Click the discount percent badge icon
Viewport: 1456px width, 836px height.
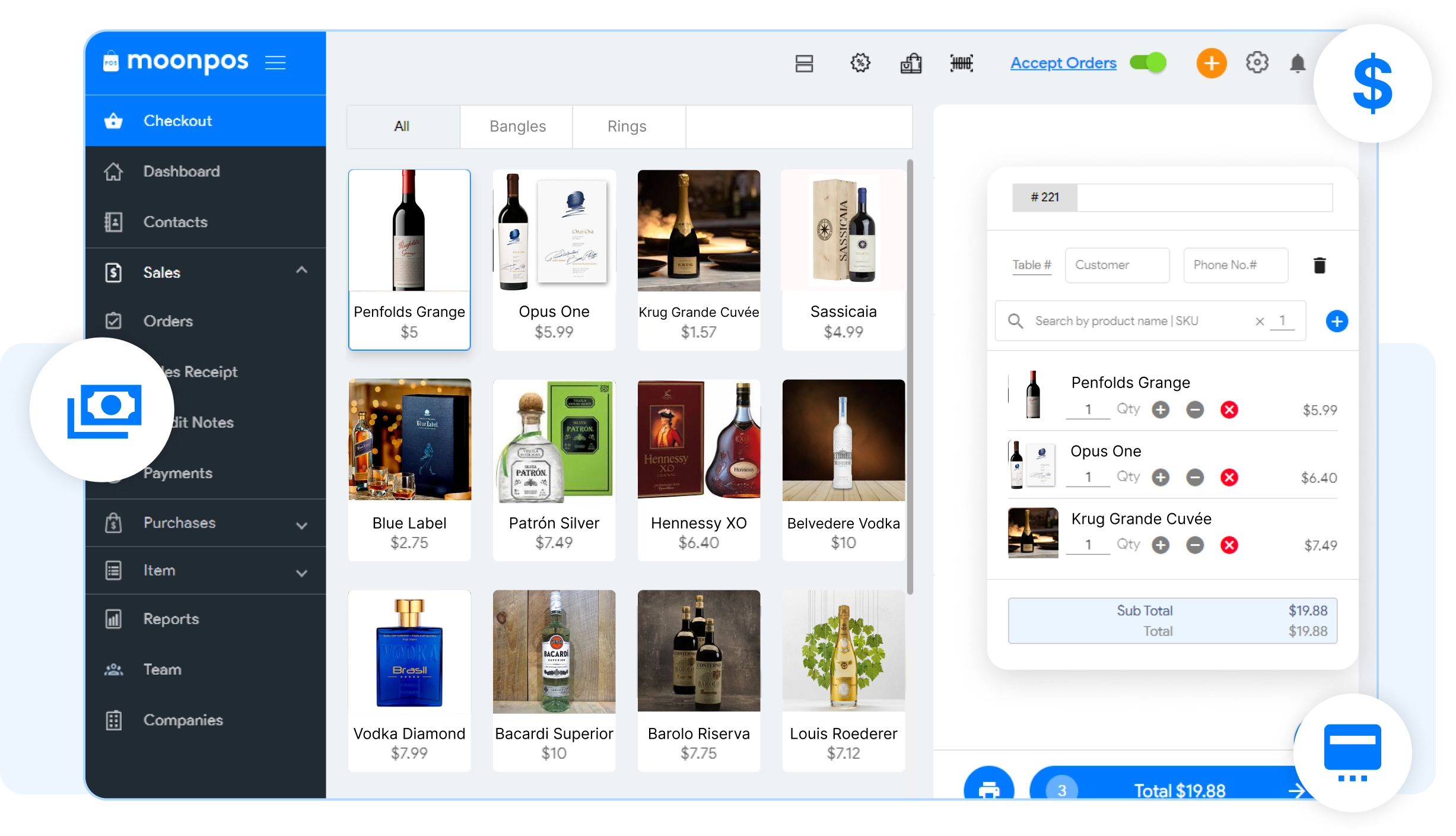coord(860,63)
